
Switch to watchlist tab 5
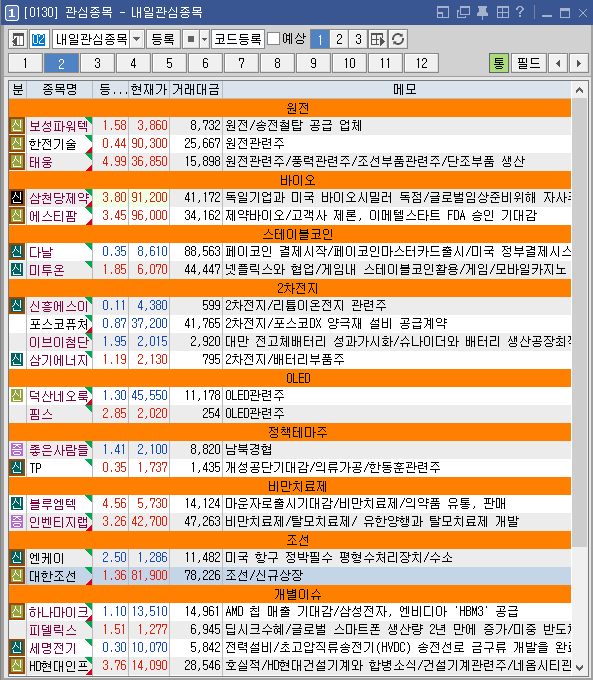tap(169, 63)
